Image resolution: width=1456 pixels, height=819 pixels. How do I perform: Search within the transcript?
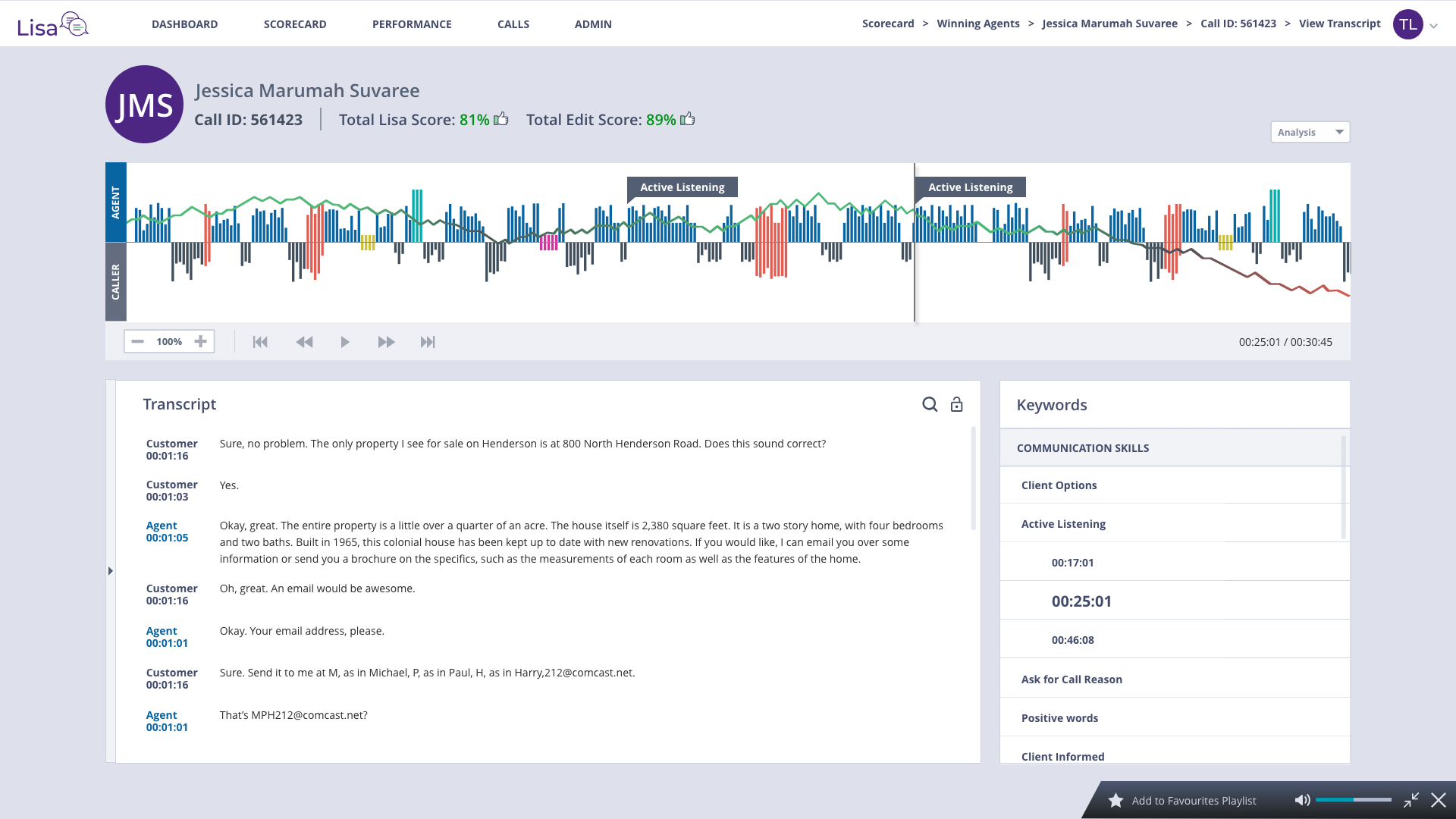coord(930,404)
